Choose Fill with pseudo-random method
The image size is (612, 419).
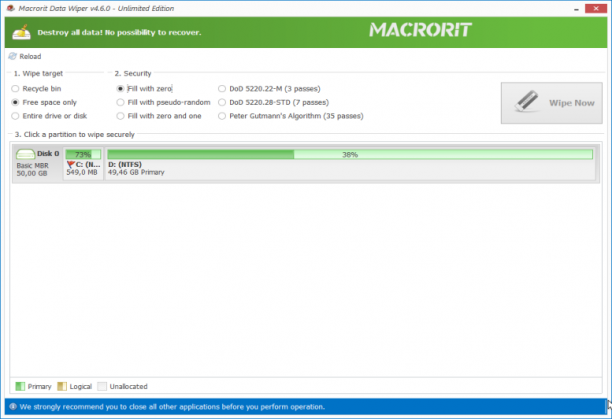pos(164,102)
